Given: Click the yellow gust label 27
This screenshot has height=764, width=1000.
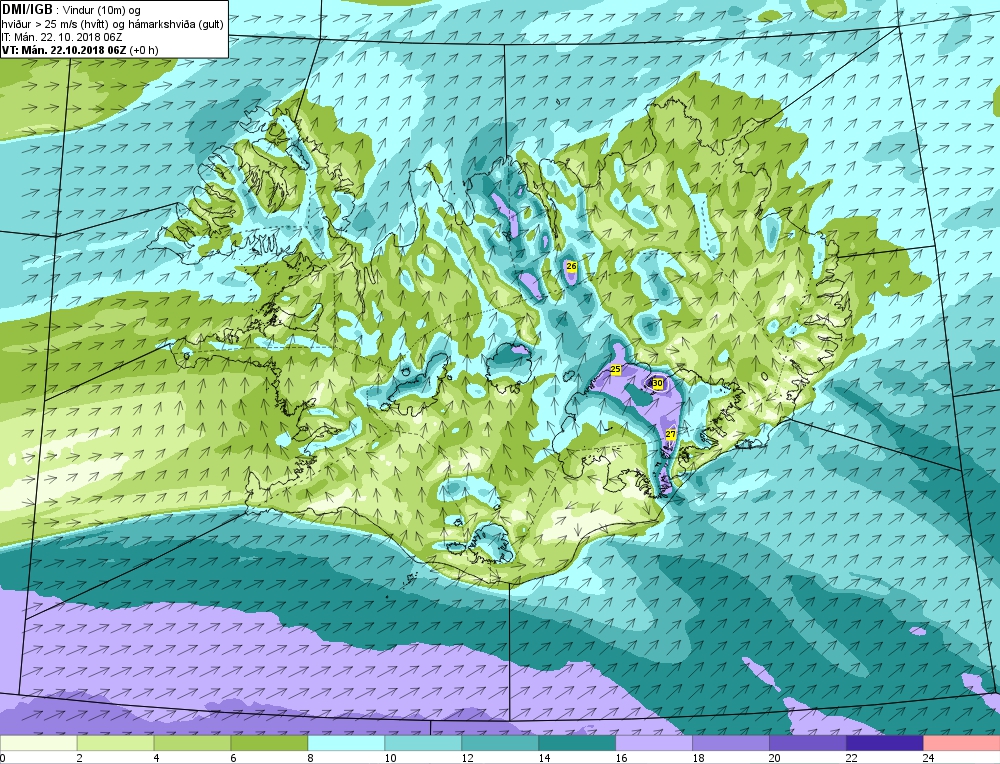Looking at the screenshot, I should coord(670,434).
